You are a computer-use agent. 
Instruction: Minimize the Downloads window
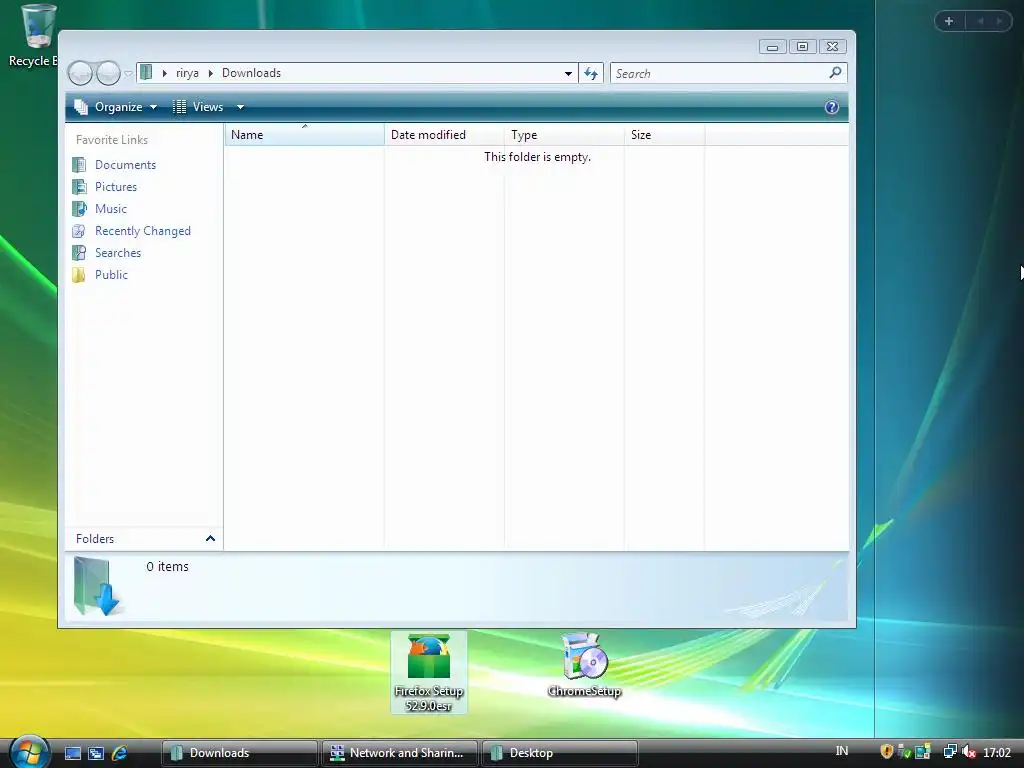(x=773, y=46)
